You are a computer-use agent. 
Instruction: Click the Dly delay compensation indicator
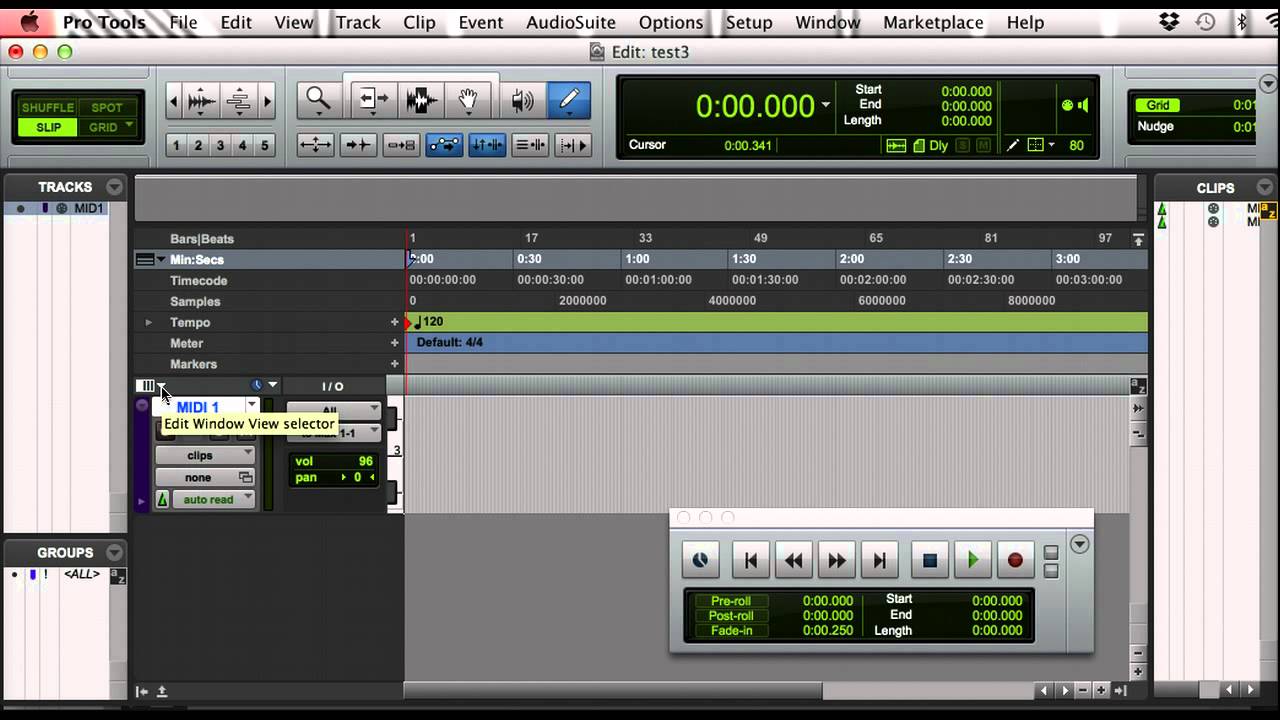(938, 145)
